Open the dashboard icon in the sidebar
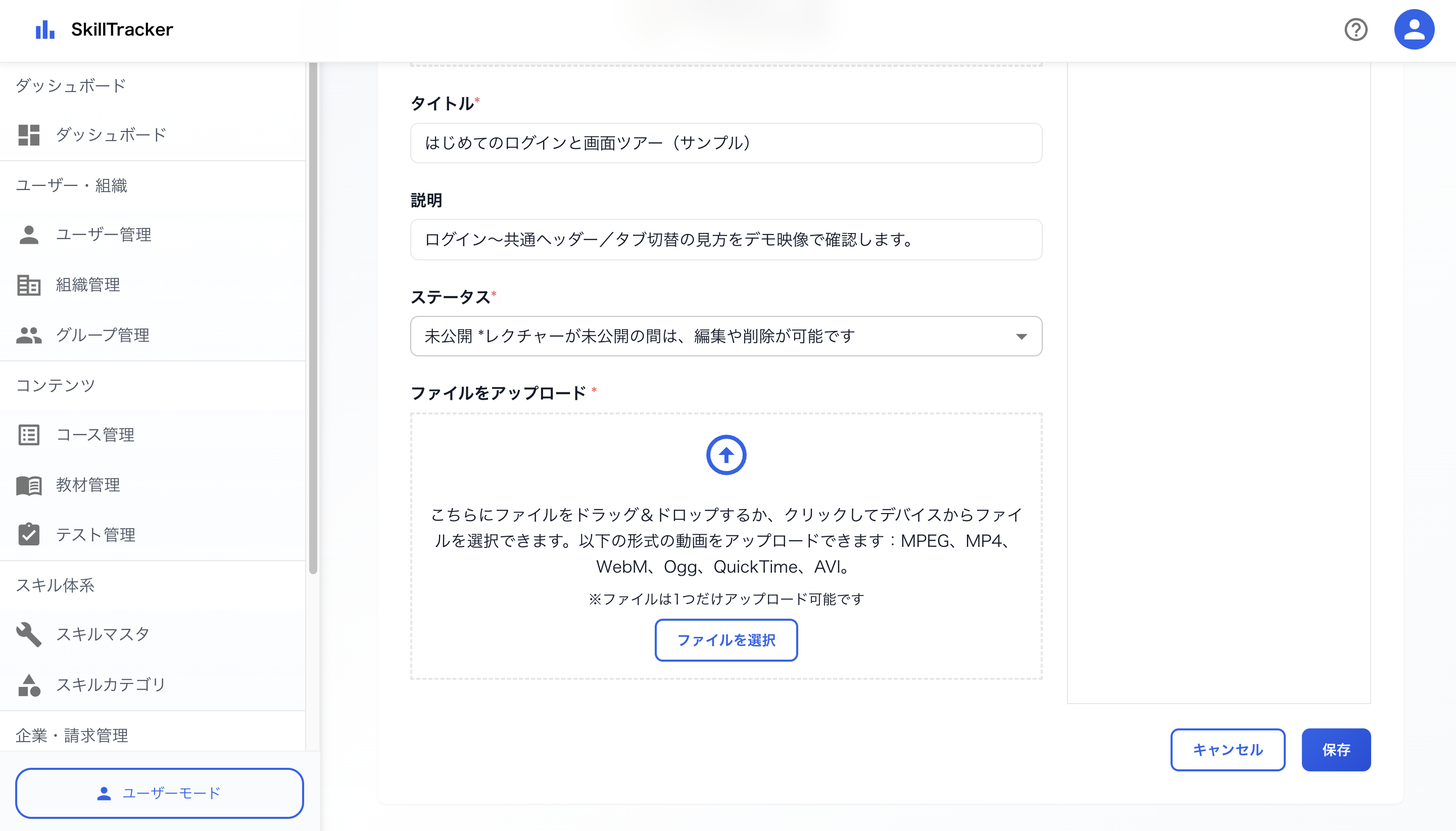The width and height of the screenshot is (1456, 831). 28,134
